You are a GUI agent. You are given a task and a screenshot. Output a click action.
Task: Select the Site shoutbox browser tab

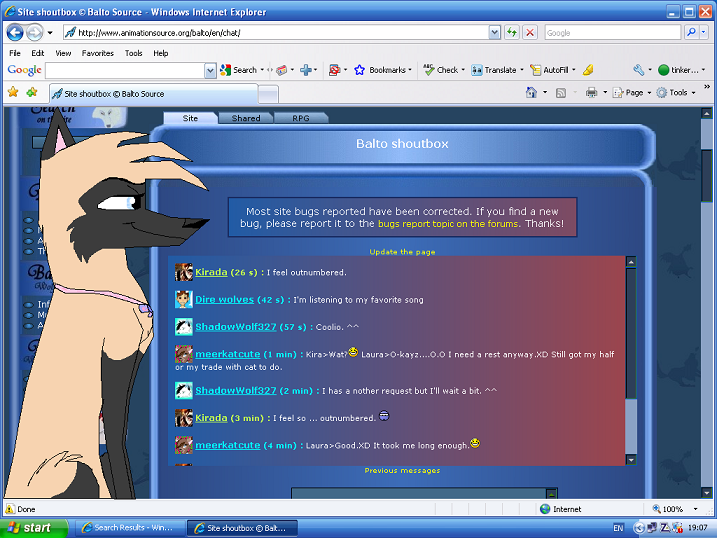coord(154,94)
